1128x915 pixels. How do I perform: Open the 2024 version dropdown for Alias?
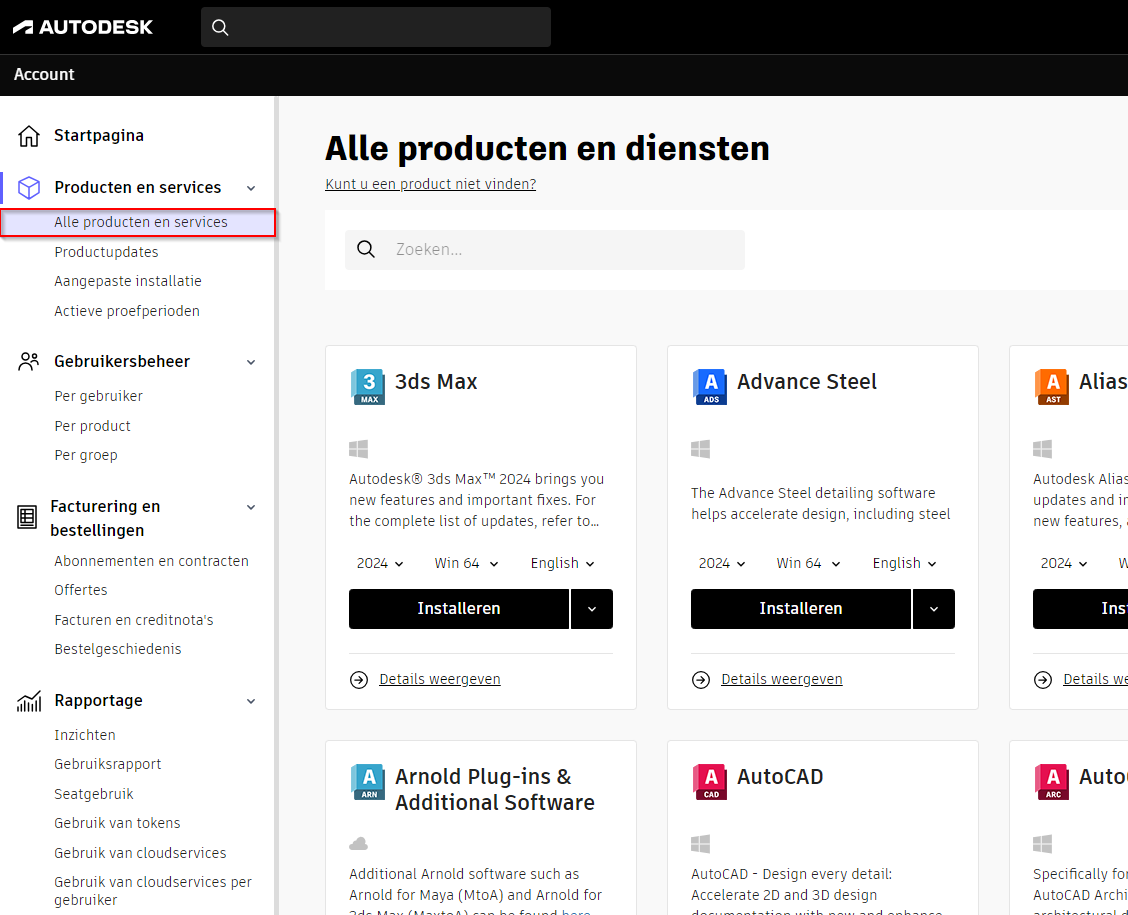pos(1063,563)
